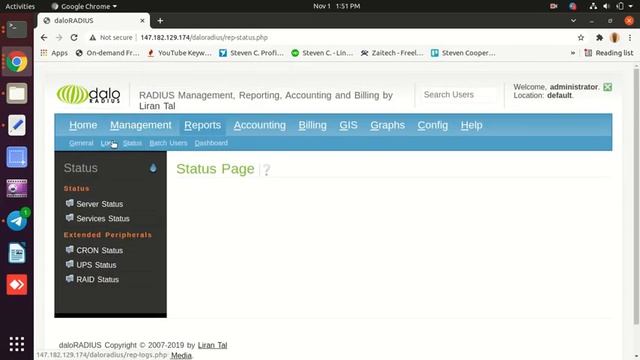Open the Reports menu
The width and height of the screenshot is (640, 360).
click(202, 125)
